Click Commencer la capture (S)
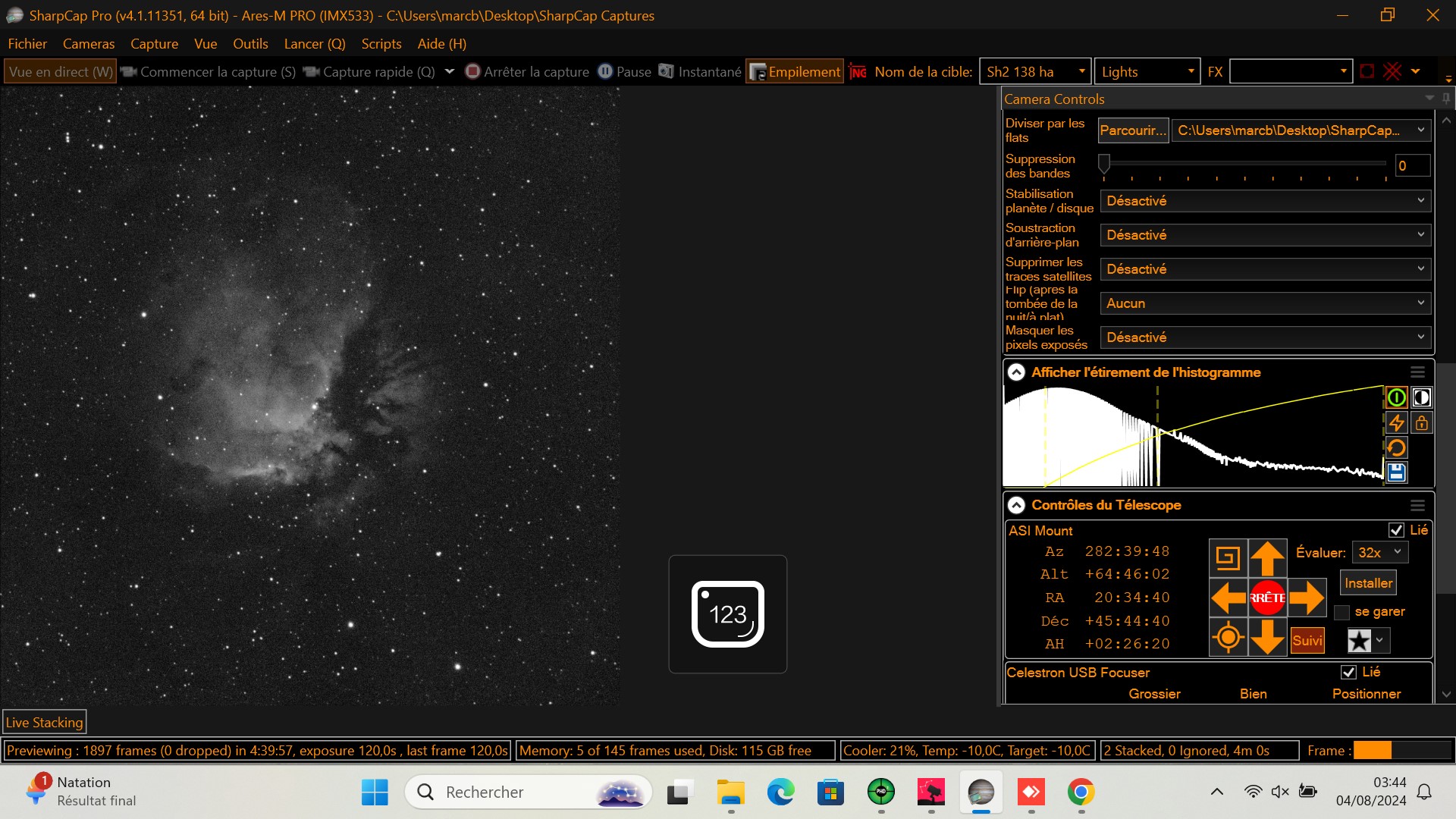This screenshot has width=1456, height=819. pos(209,72)
